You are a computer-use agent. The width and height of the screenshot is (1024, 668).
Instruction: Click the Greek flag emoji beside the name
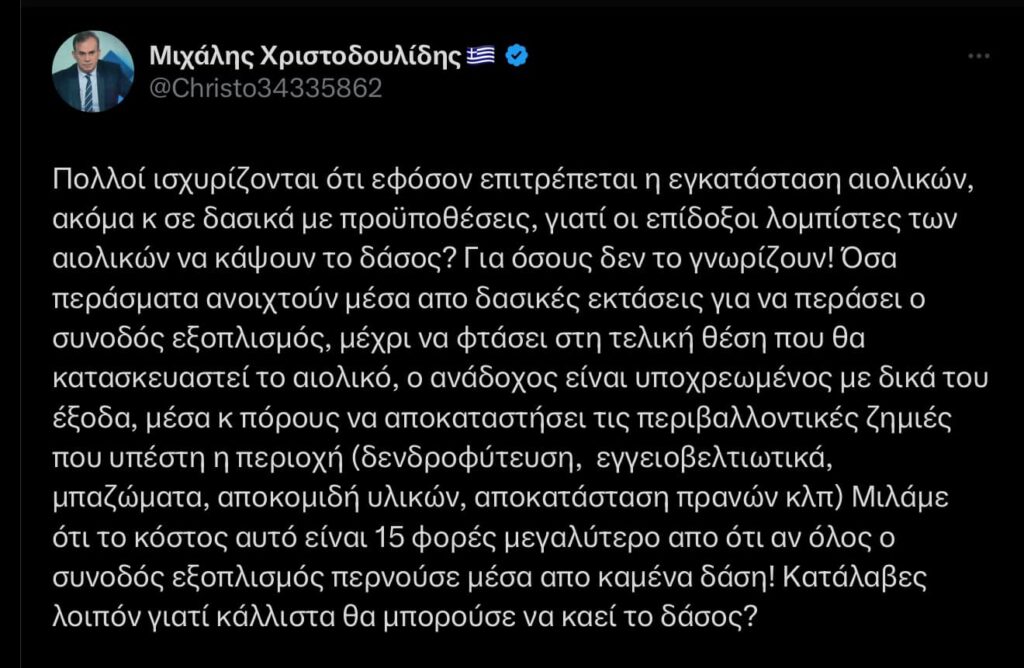coord(480,55)
